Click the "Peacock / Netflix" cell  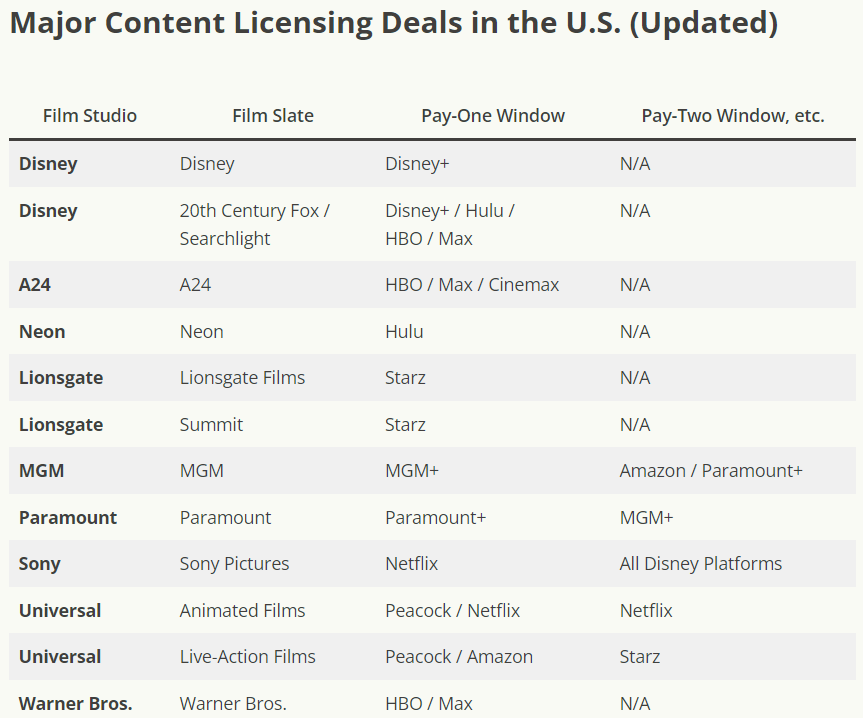tap(452, 611)
